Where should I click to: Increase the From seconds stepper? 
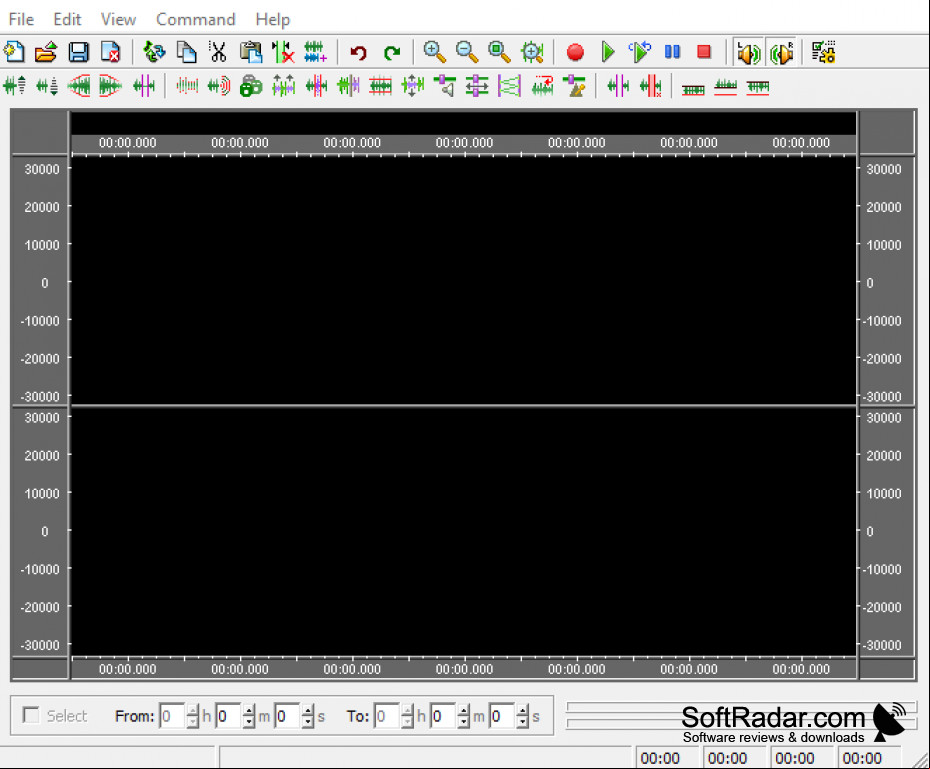click(307, 710)
